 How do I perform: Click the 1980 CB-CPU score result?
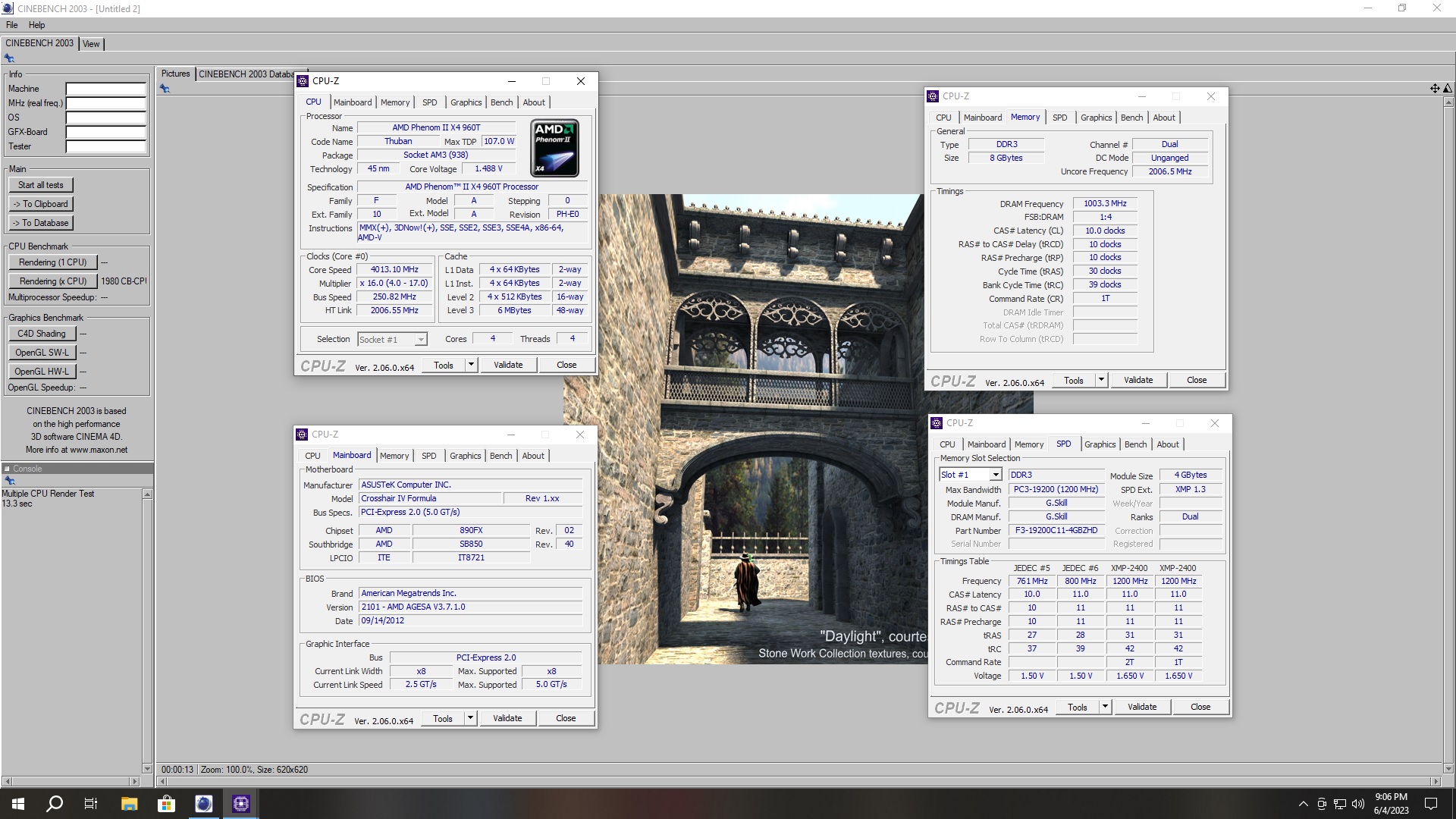pyautogui.click(x=124, y=281)
